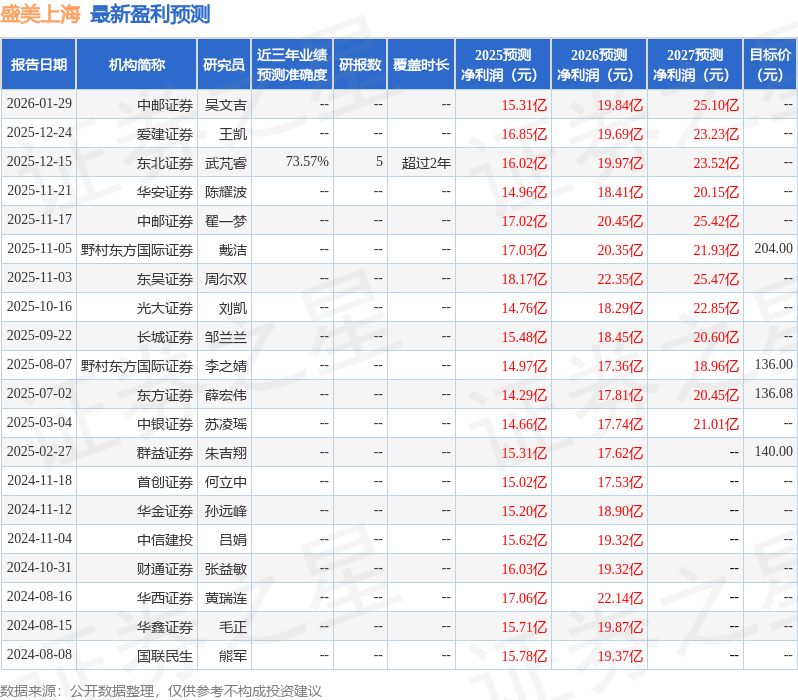Viewport: 798px width, 700px height.
Task: Click target price 140.00 for 群益证券
Action: 773,452
